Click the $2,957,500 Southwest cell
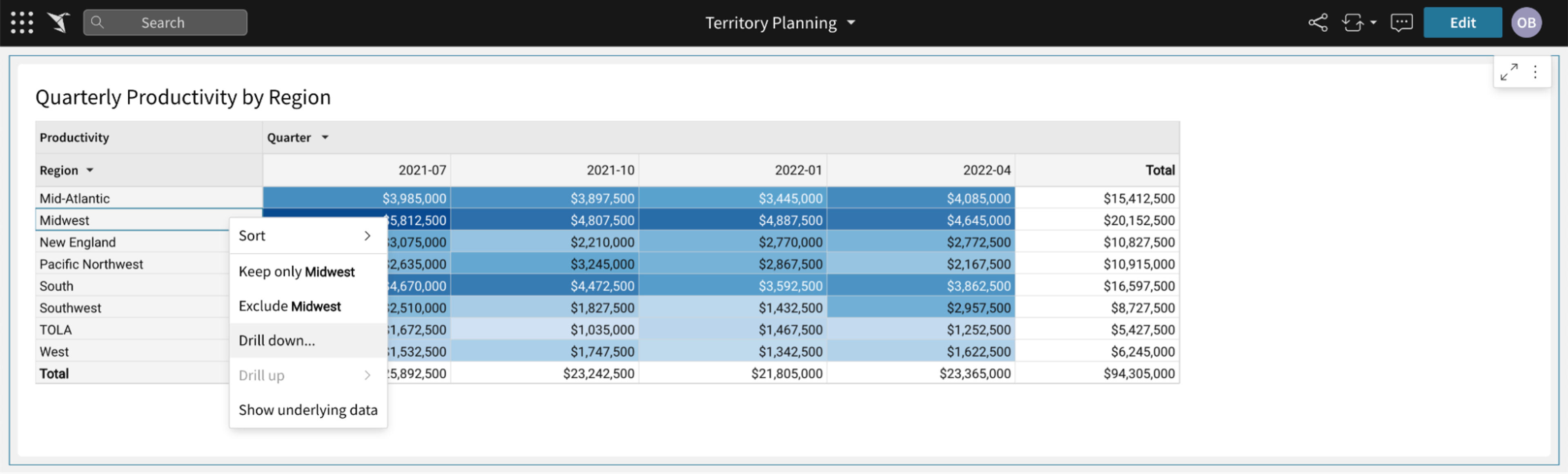1568x474 pixels. [x=921, y=308]
